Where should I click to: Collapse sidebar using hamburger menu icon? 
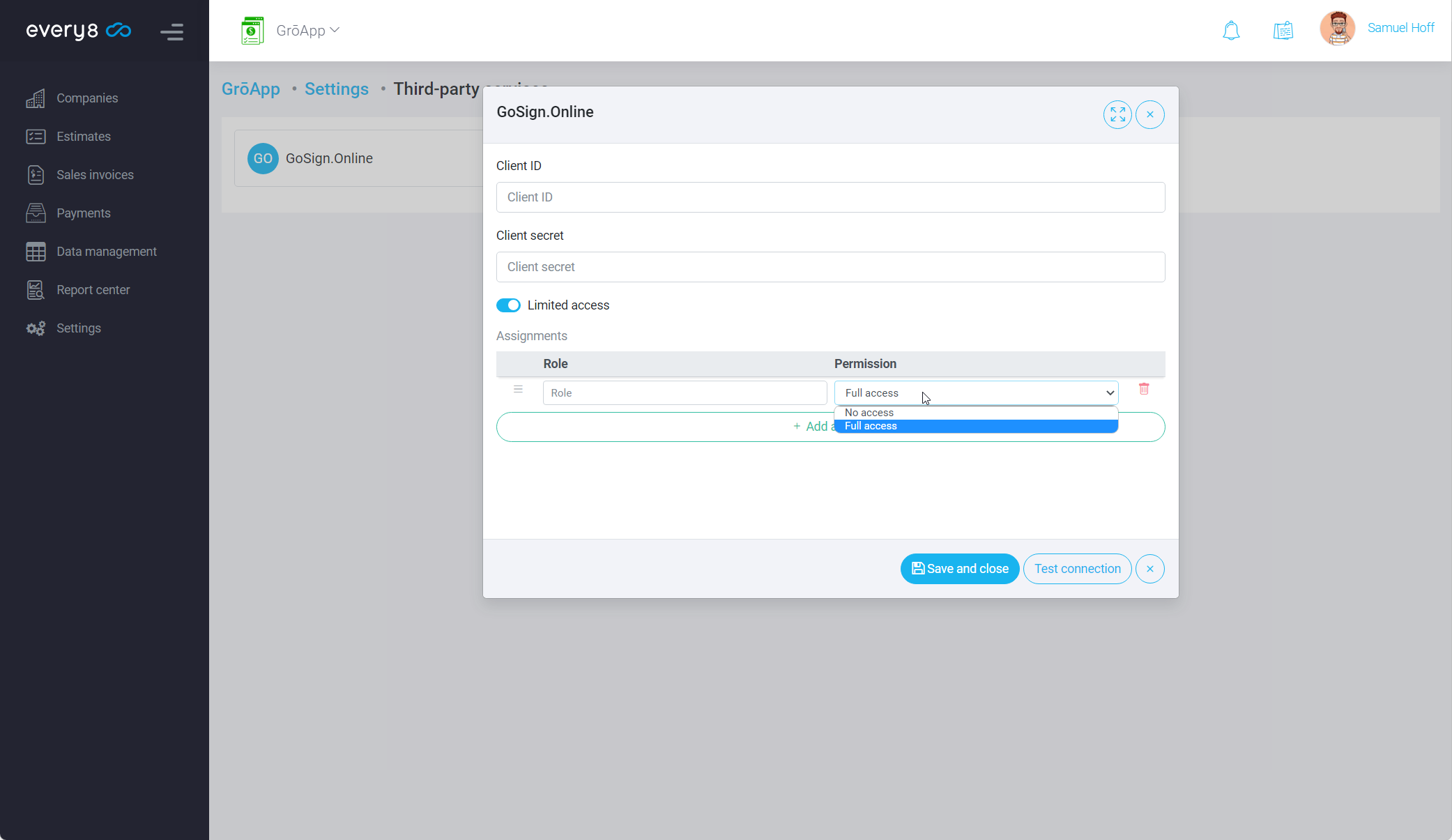click(x=171, y=31)
